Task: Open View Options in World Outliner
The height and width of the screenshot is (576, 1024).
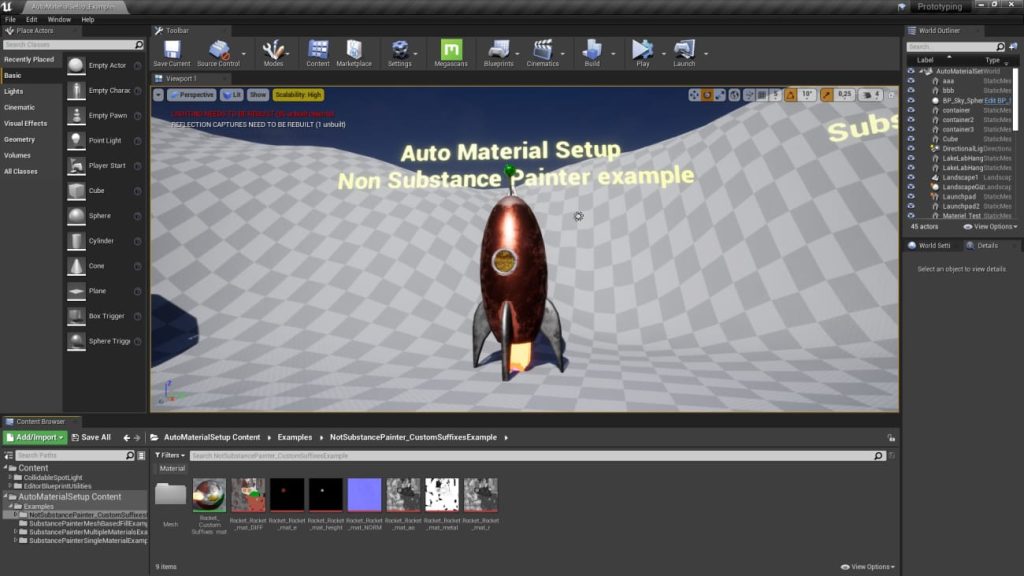Action: pos(990,227)
